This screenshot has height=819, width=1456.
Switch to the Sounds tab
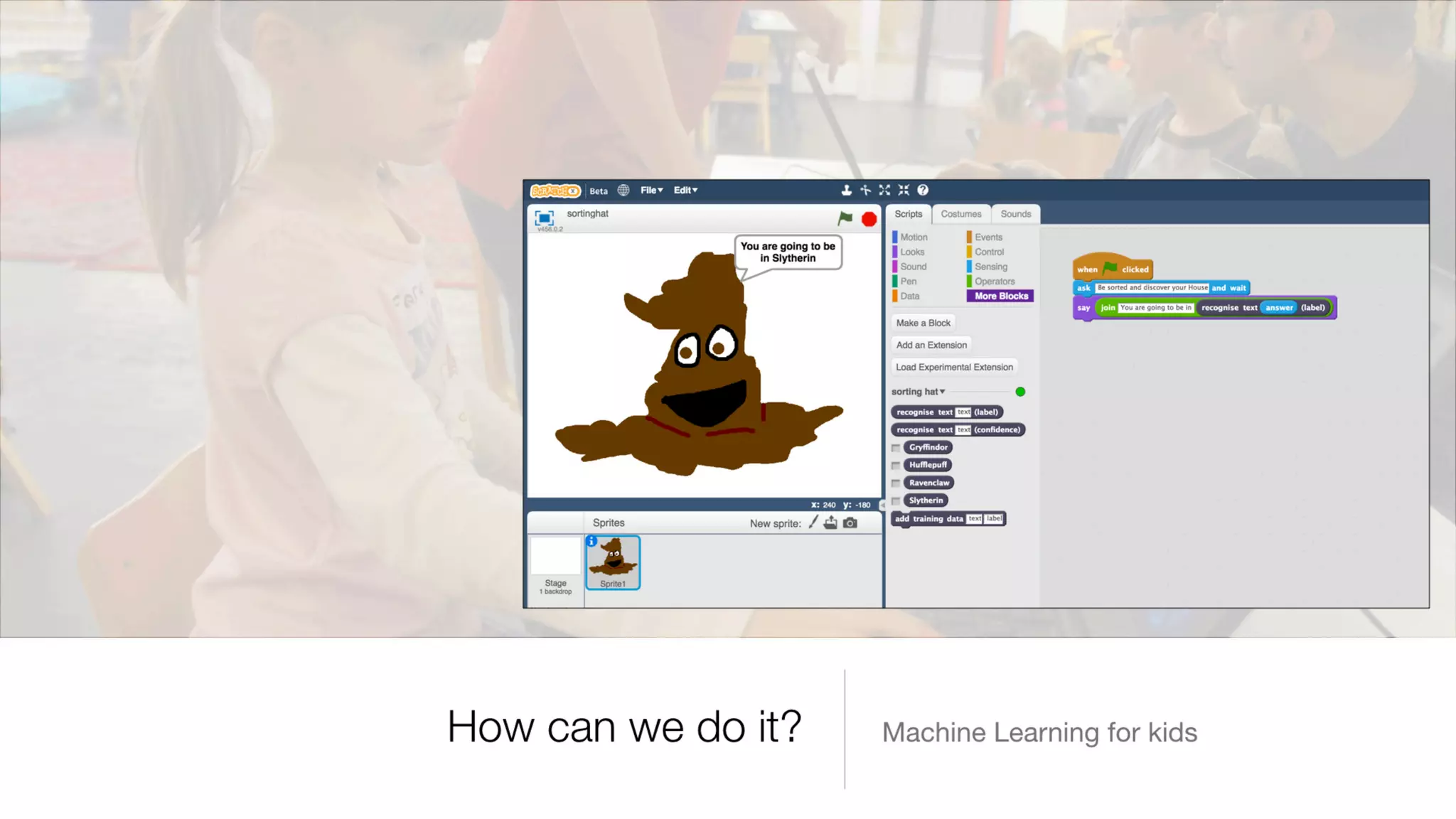click(1015, 214)
